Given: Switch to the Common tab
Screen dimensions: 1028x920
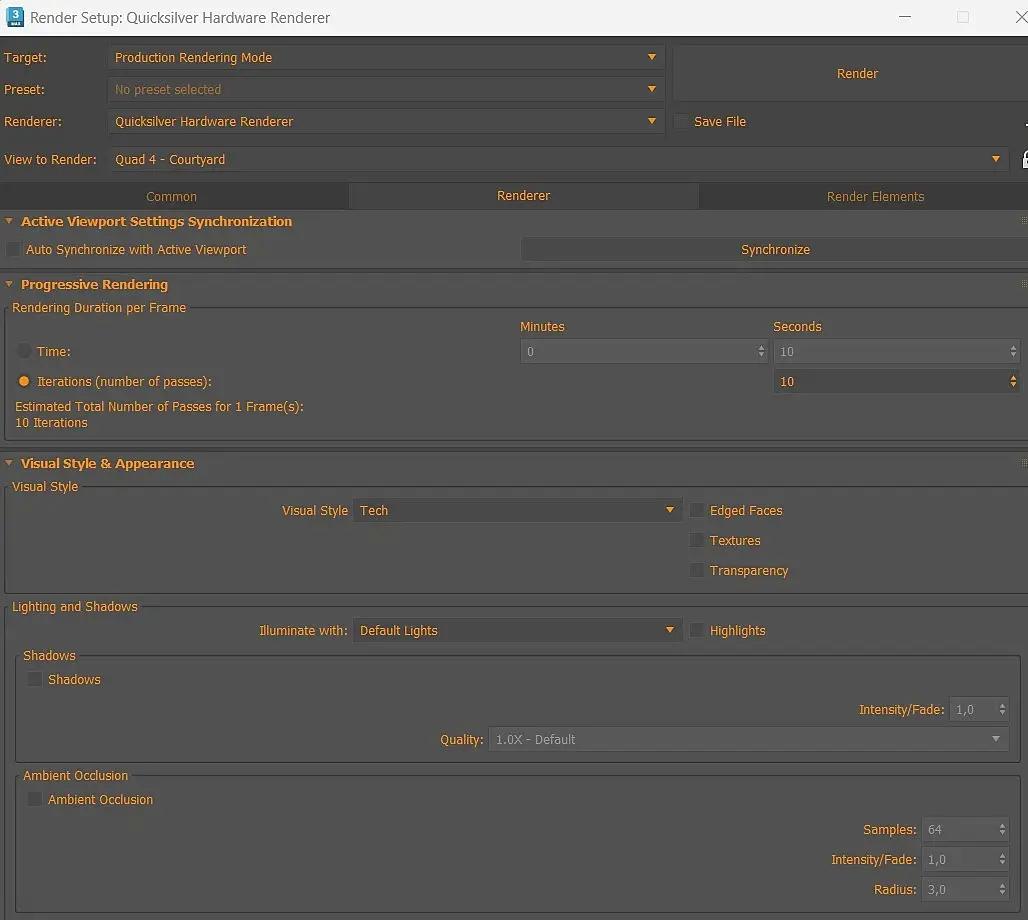Looking at the screenshot, I should tap(172, 196).
